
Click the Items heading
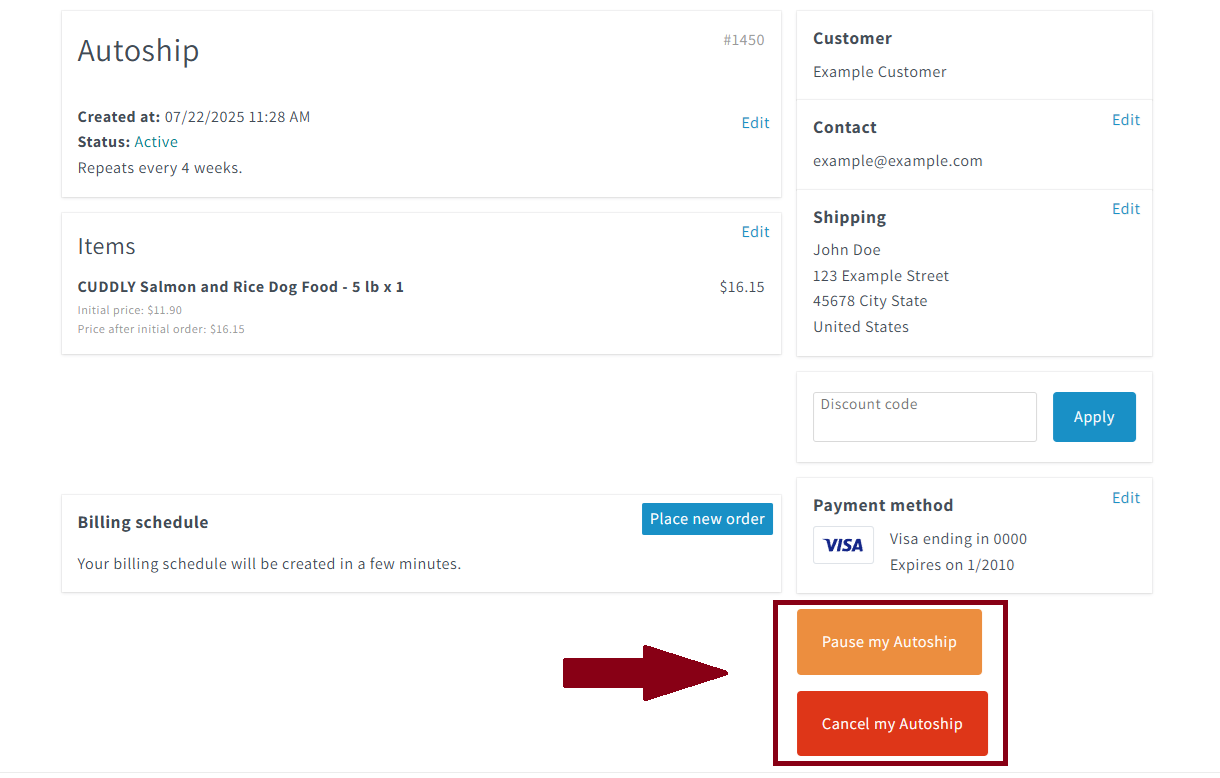[x=106, y=246]
